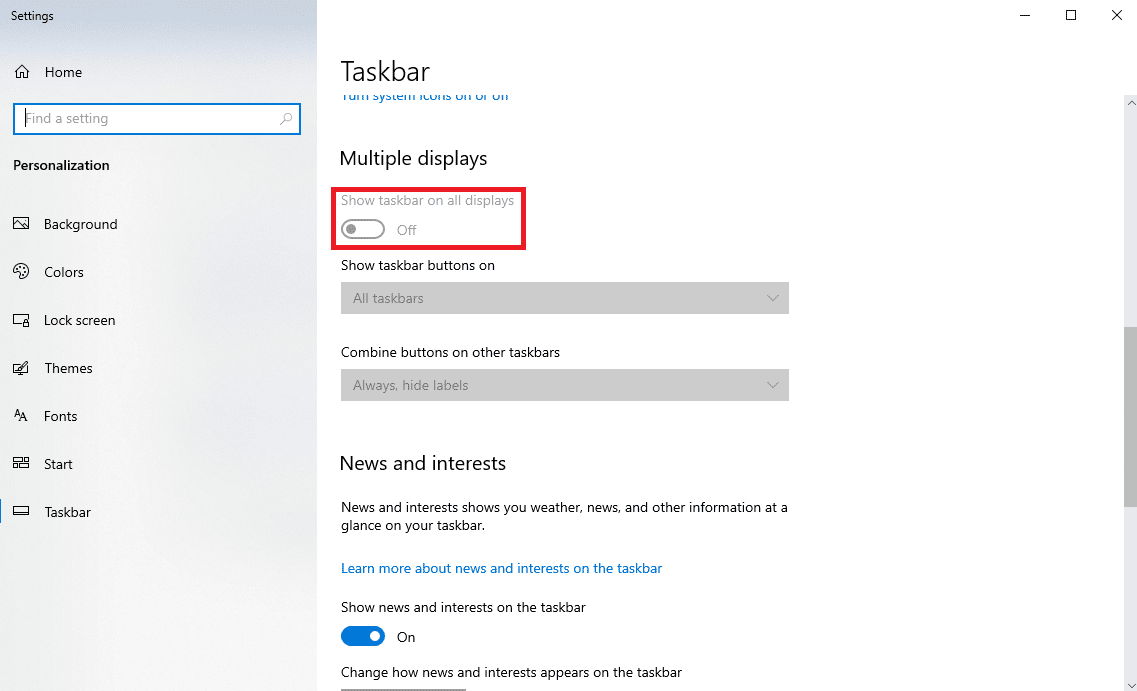Click the Fonts icon in sidebar
The image size is (1137, 691).
21,415
